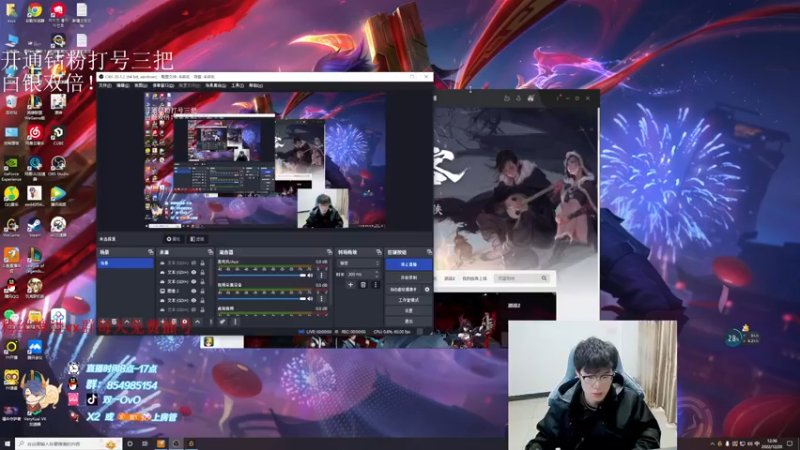Screen dimensions: 800x450
Task: Click the LIVE timer in the status bar
Action: (x=318, y=332)
